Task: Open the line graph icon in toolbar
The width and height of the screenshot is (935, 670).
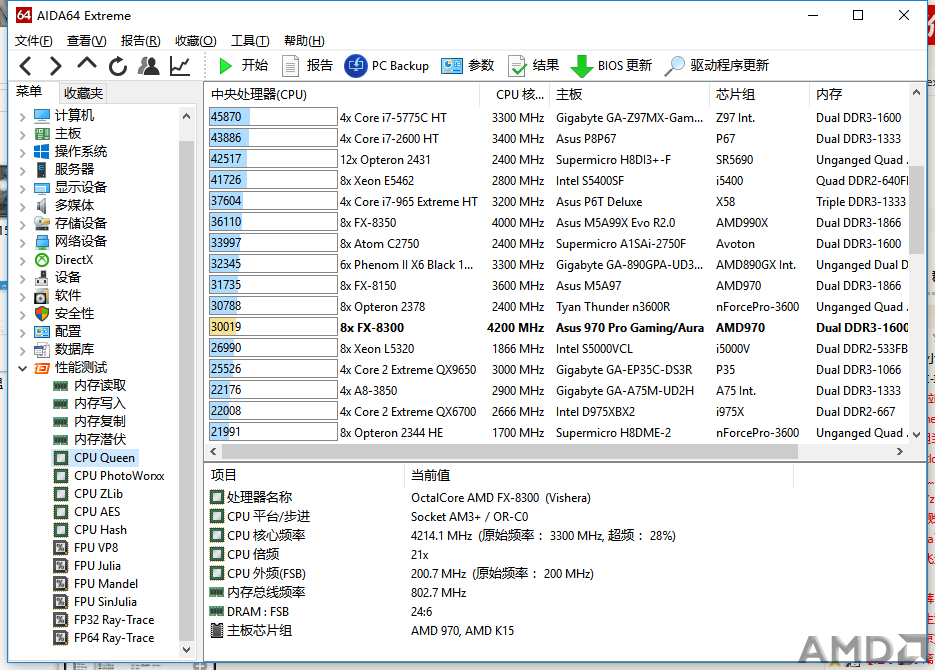Action: [179, 66]
